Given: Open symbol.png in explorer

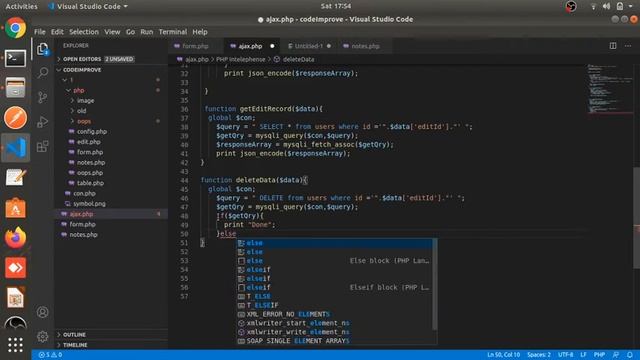Looking at the screenshot, I should coord(89,203).
